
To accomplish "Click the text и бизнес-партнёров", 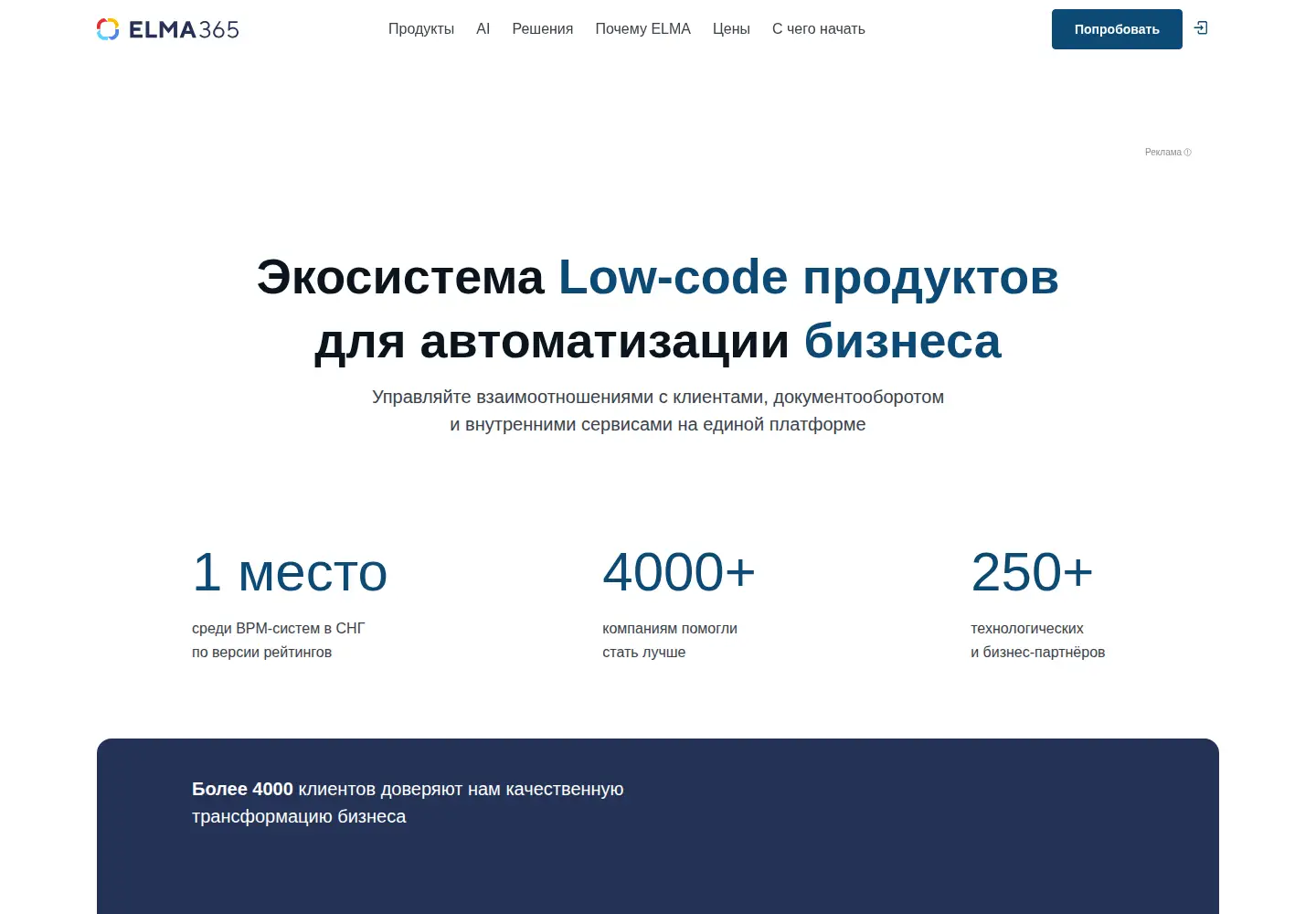I will 1038,652.
